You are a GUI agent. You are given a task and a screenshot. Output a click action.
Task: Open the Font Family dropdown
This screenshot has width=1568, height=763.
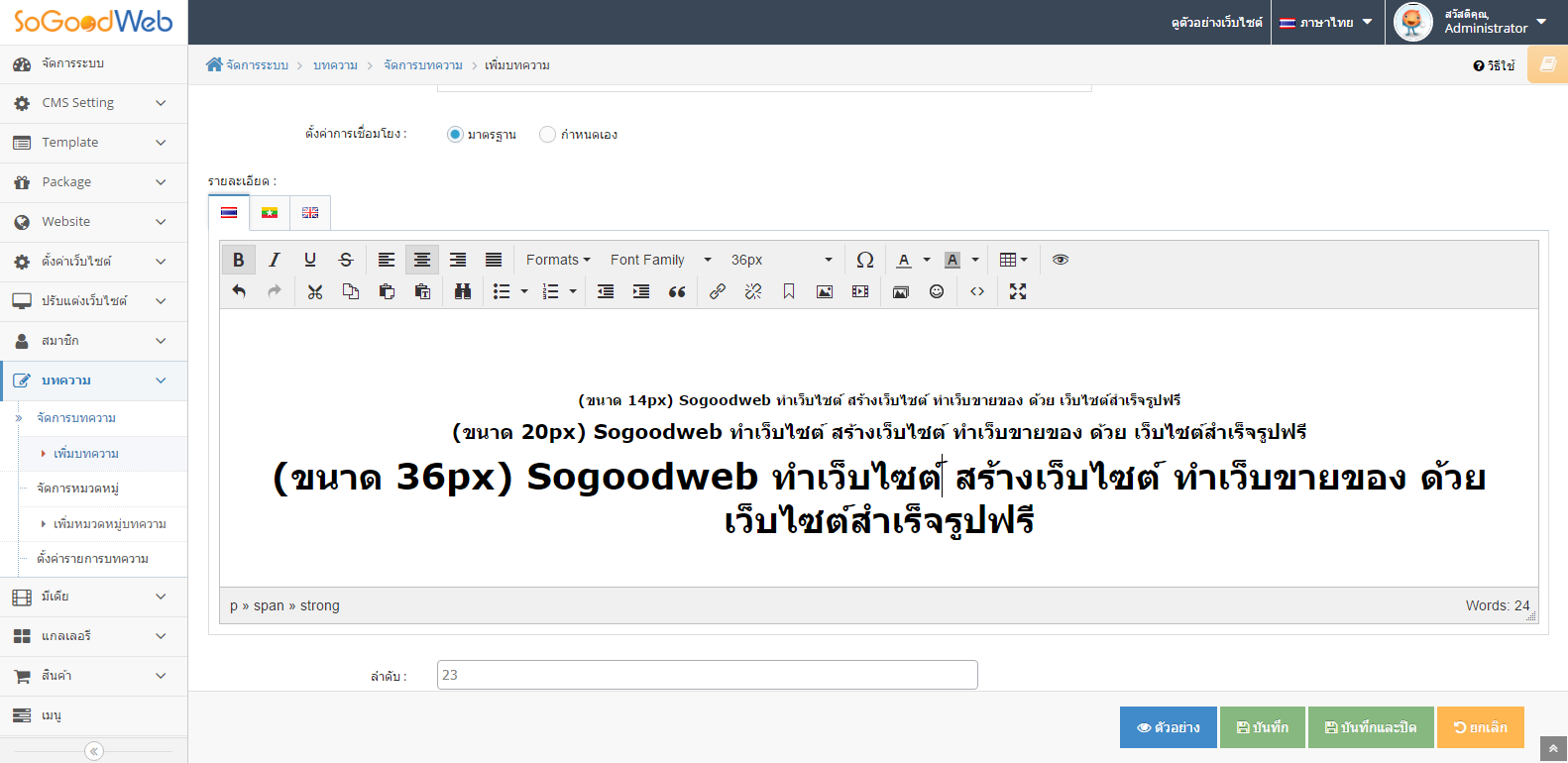661,260
